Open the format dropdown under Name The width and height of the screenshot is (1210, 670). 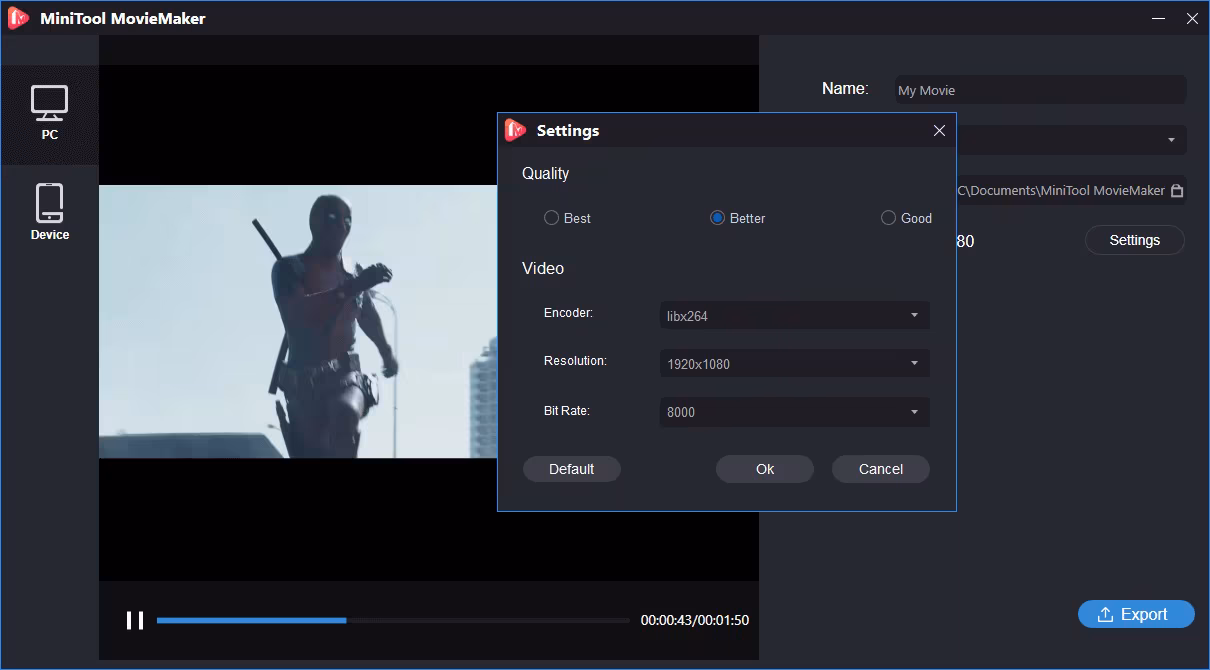pos(1070,140)
